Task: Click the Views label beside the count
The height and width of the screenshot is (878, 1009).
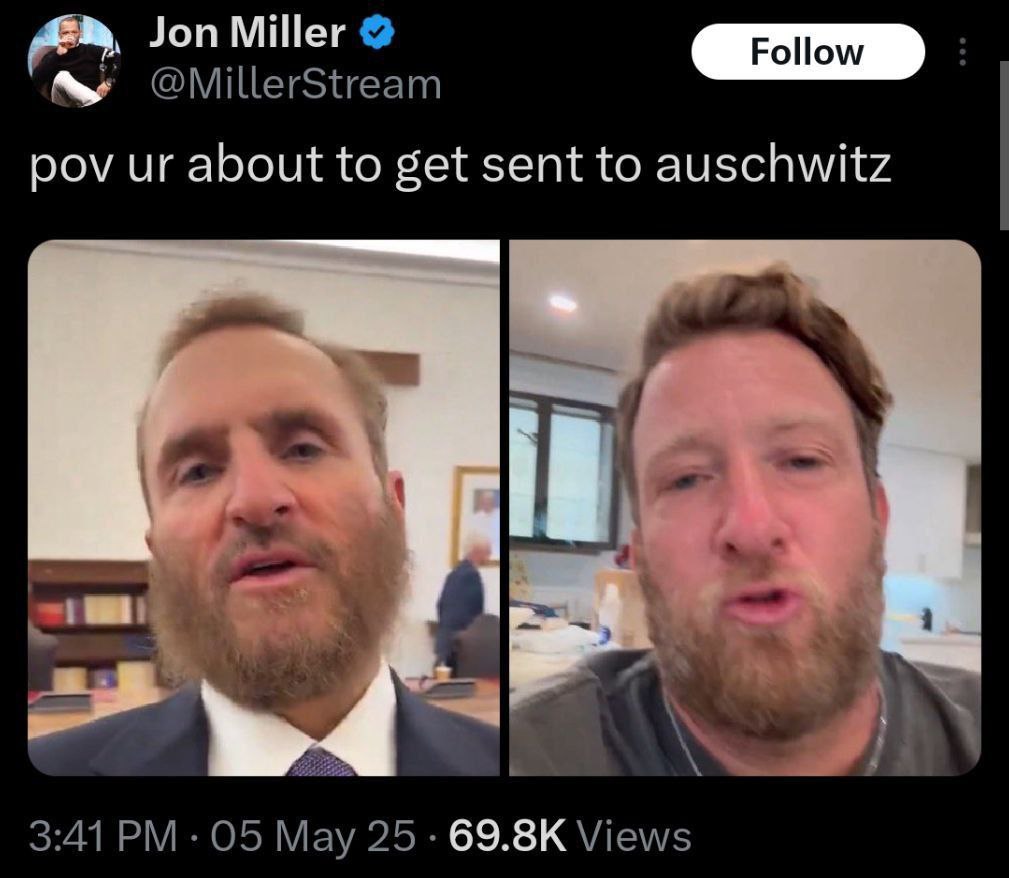Action: click(633, 836)
